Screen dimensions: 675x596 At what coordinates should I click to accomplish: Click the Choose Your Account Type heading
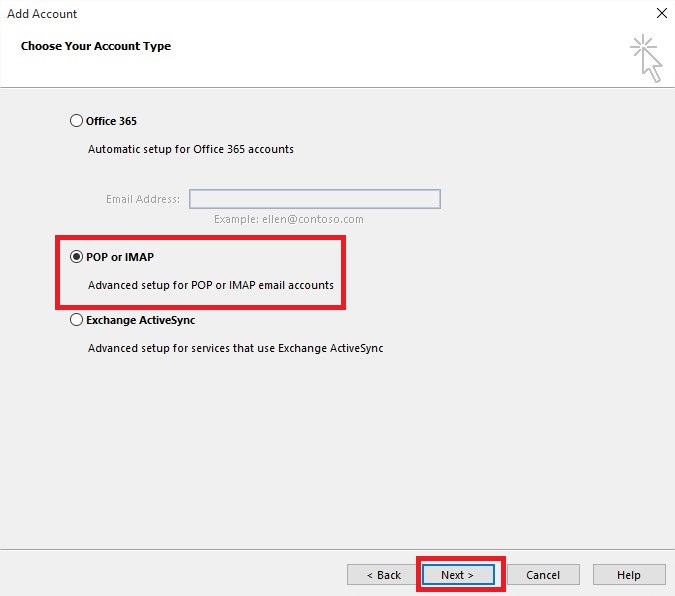point(96,46)
